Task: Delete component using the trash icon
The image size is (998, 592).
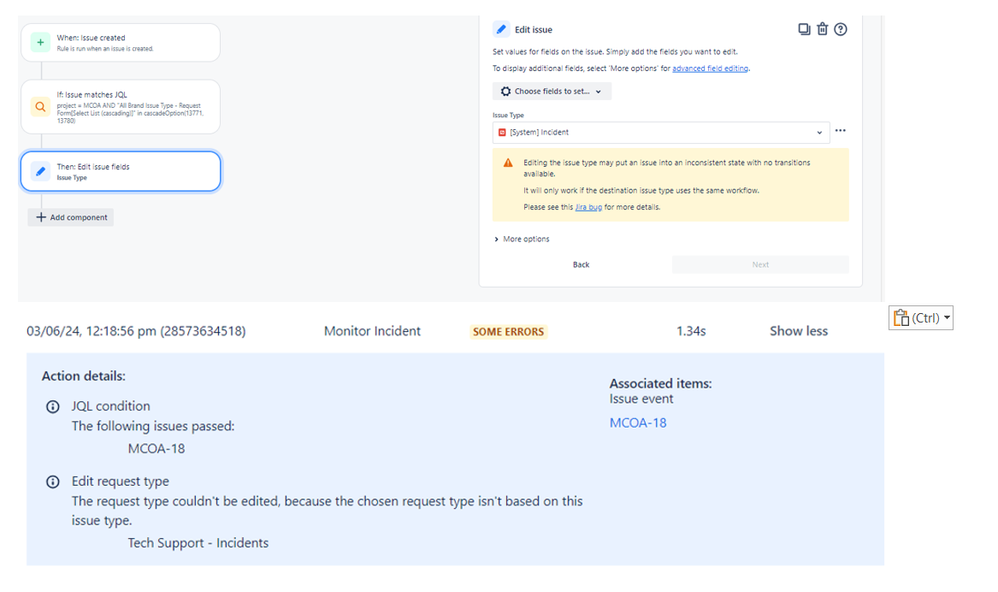Action: click(x=822, y=29)
